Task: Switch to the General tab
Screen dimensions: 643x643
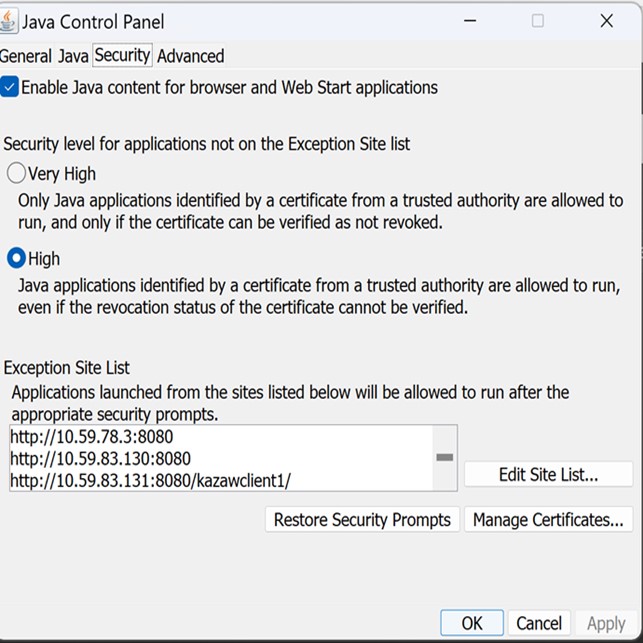Action: (x=25, y=56)
